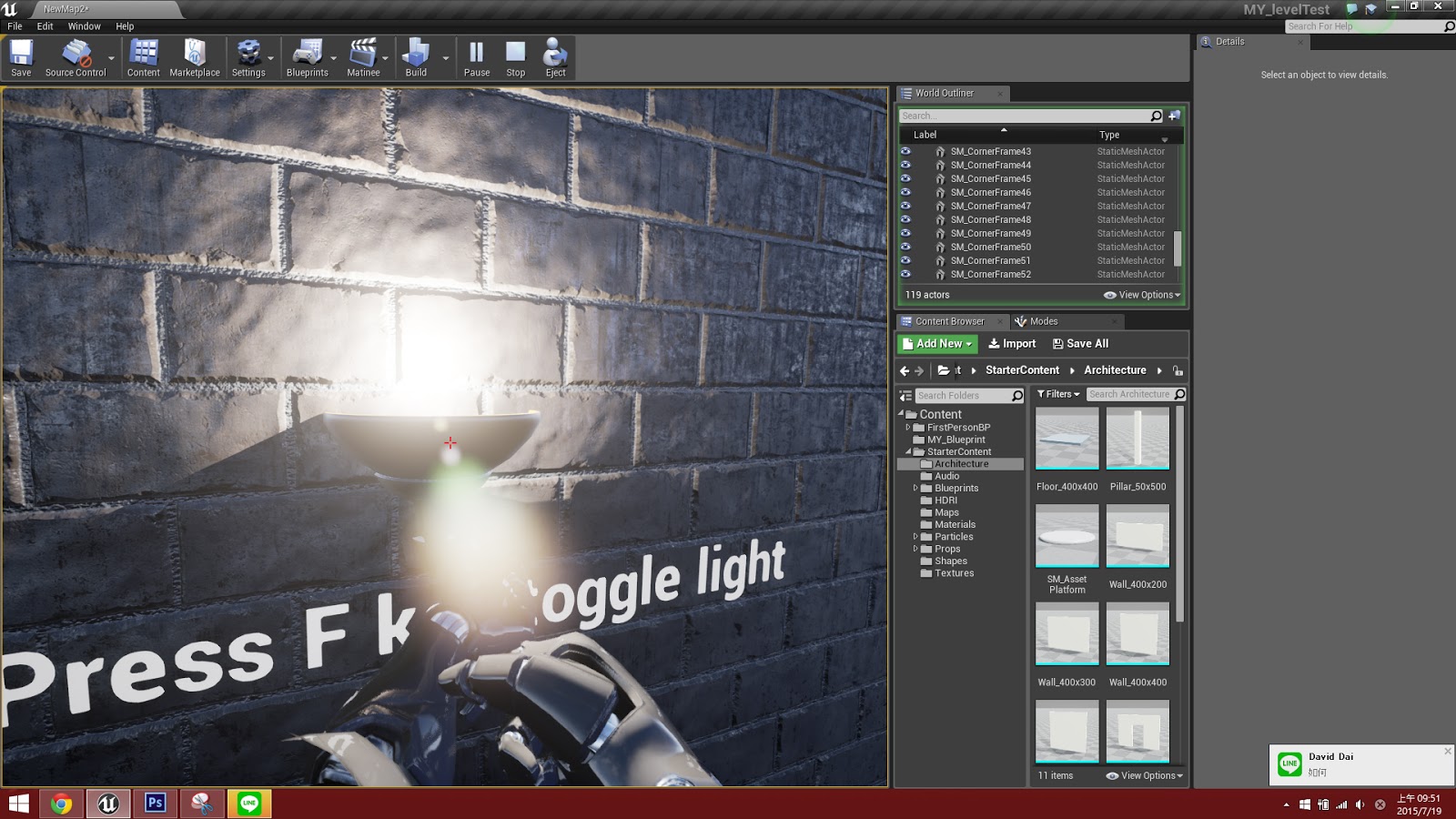Pause the play session
The width and height of the screenshot is (1456, 819).
tap(476, 56)
